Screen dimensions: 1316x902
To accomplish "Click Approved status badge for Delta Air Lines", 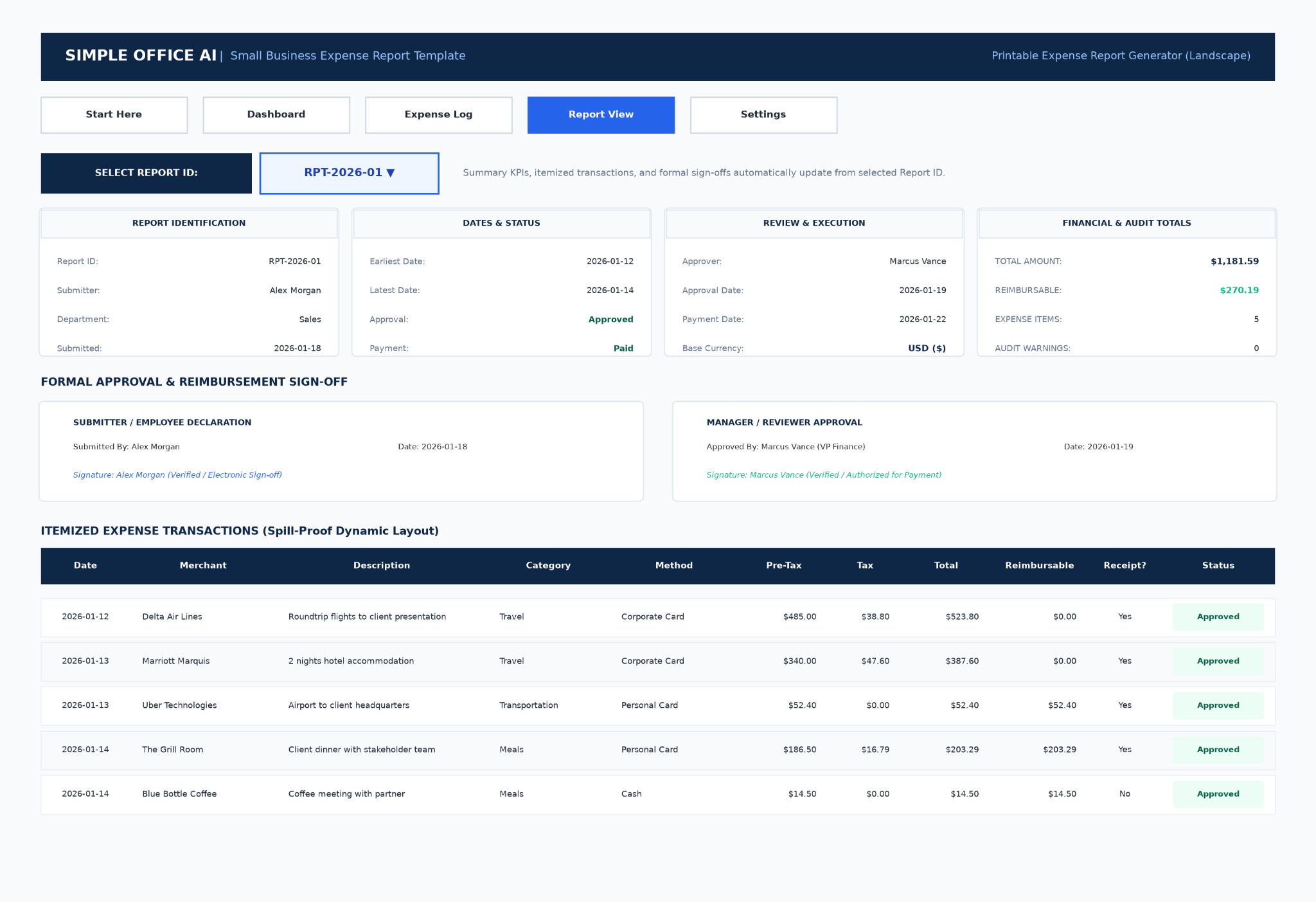I will [x=1218, y=617].
